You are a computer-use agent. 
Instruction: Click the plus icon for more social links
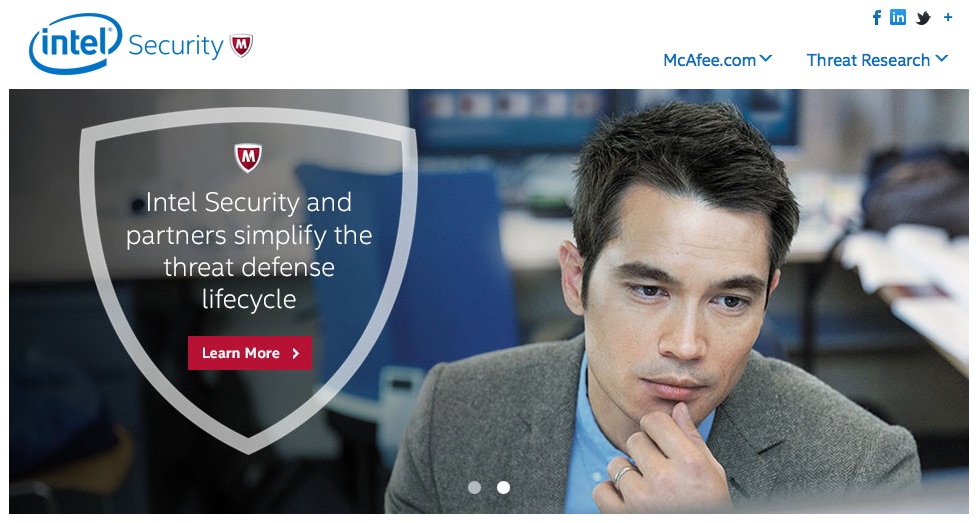point(947,17)
